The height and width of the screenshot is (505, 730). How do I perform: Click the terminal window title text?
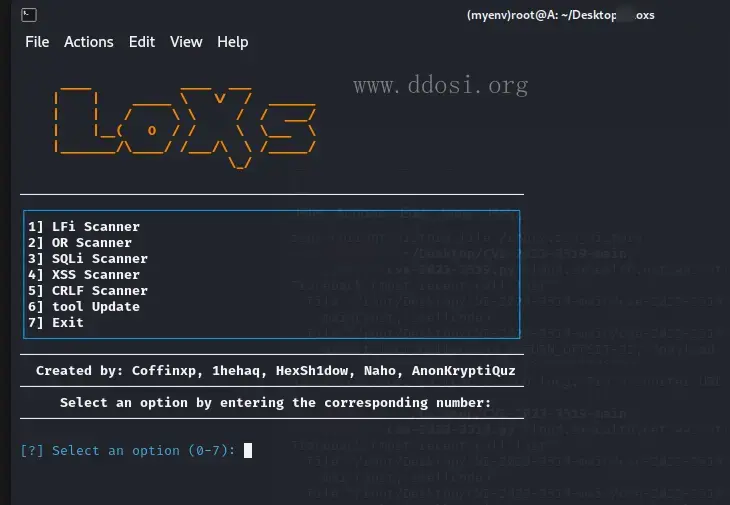click(x=561, y=15)
